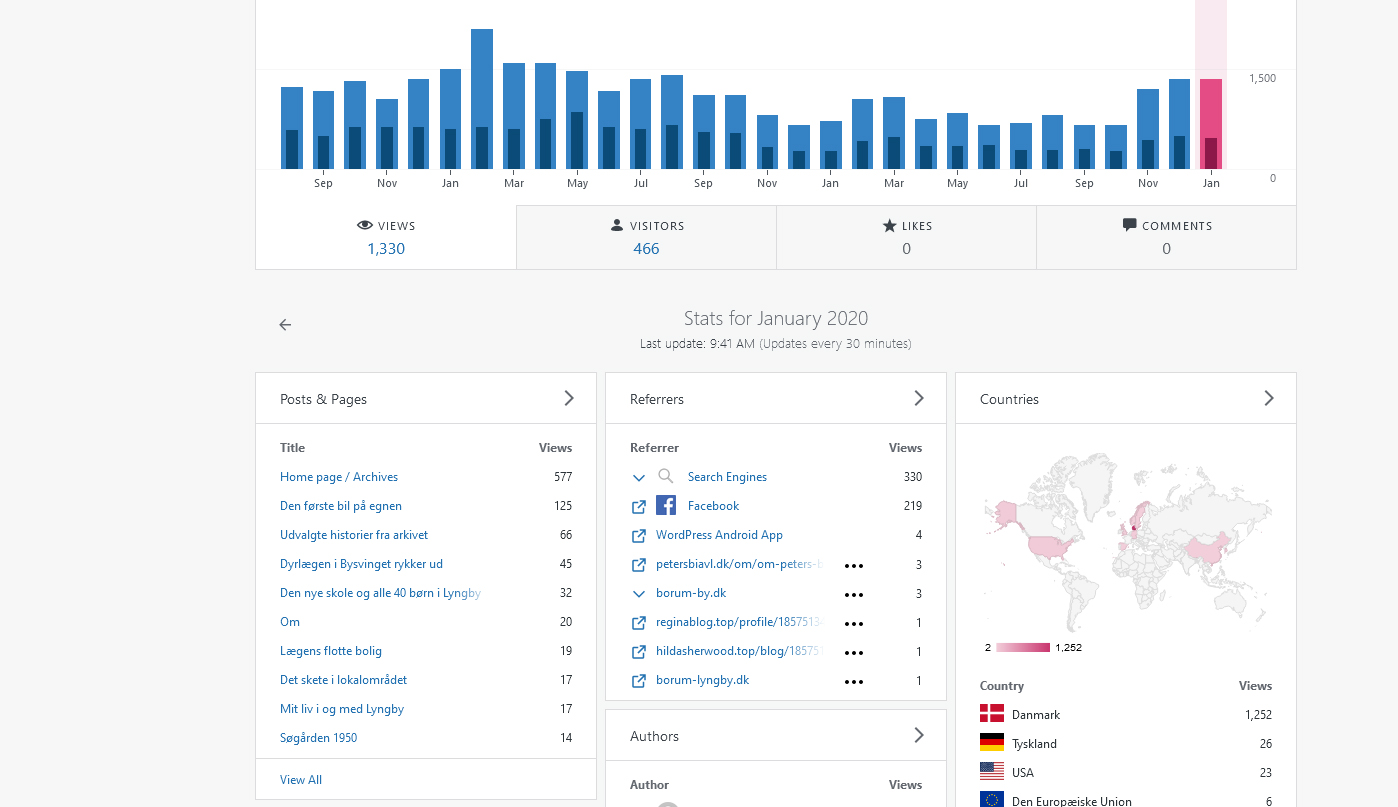The width and height of the screenshot is (1398, 807).
Task: Switch to the Likes tab
Action: tap(906, 238)
